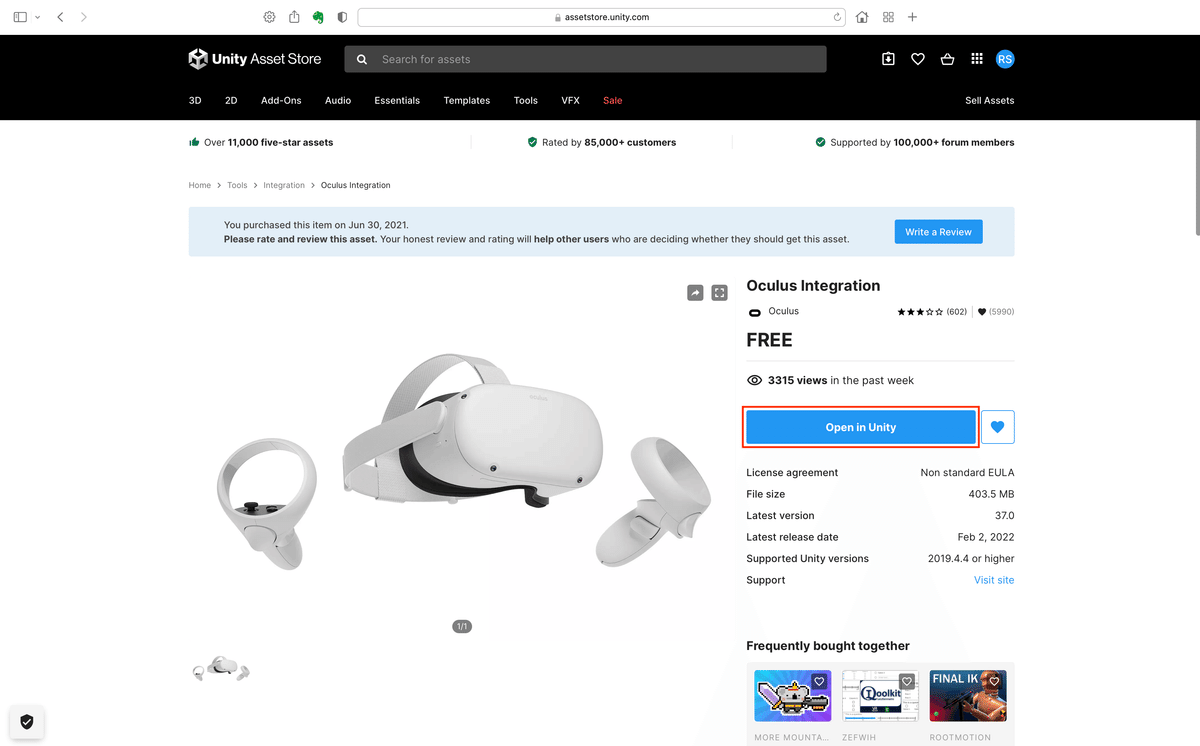This screenshot has width=1200, height=746.
Task: Open the Templates category menu
Action: pos(467,100)
